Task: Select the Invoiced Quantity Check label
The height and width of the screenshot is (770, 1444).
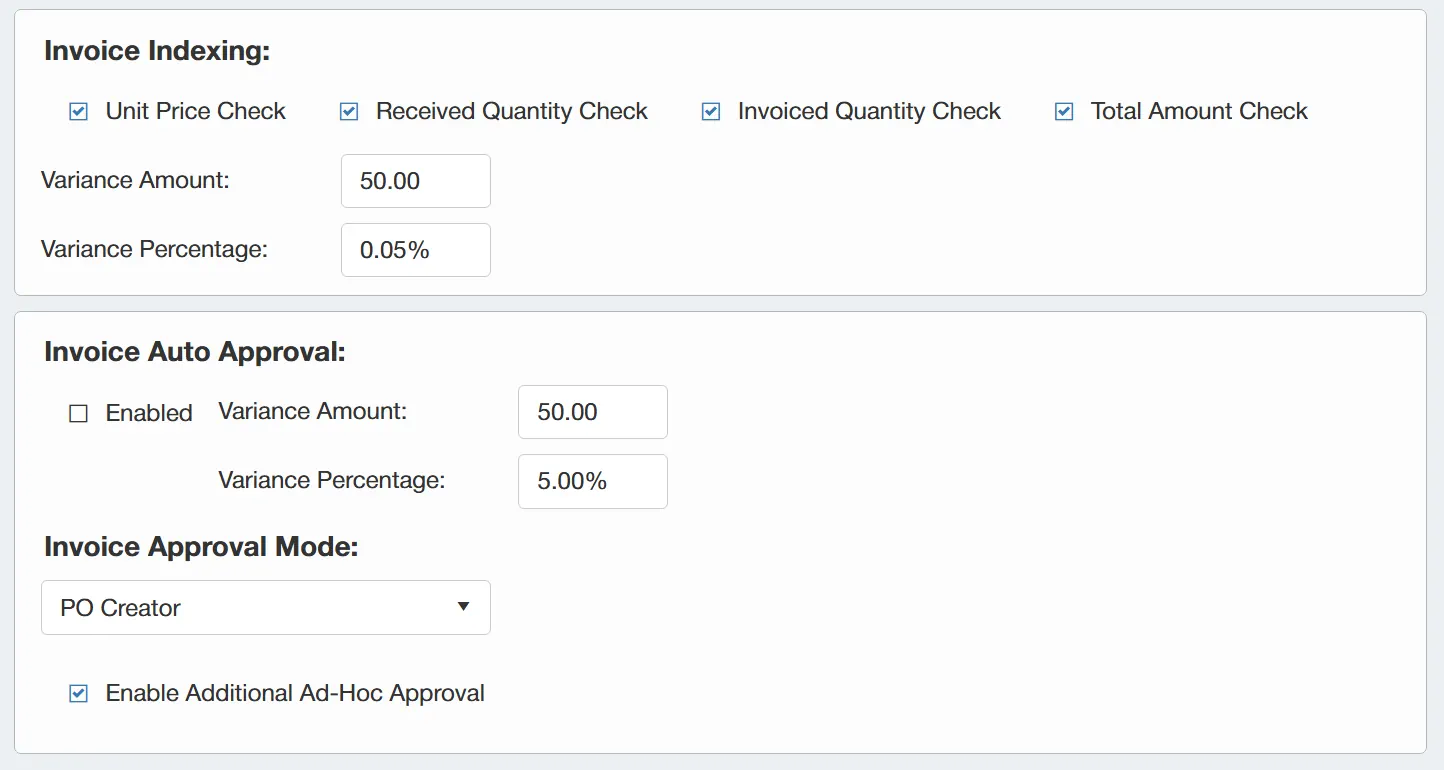Action: (869, 111)
